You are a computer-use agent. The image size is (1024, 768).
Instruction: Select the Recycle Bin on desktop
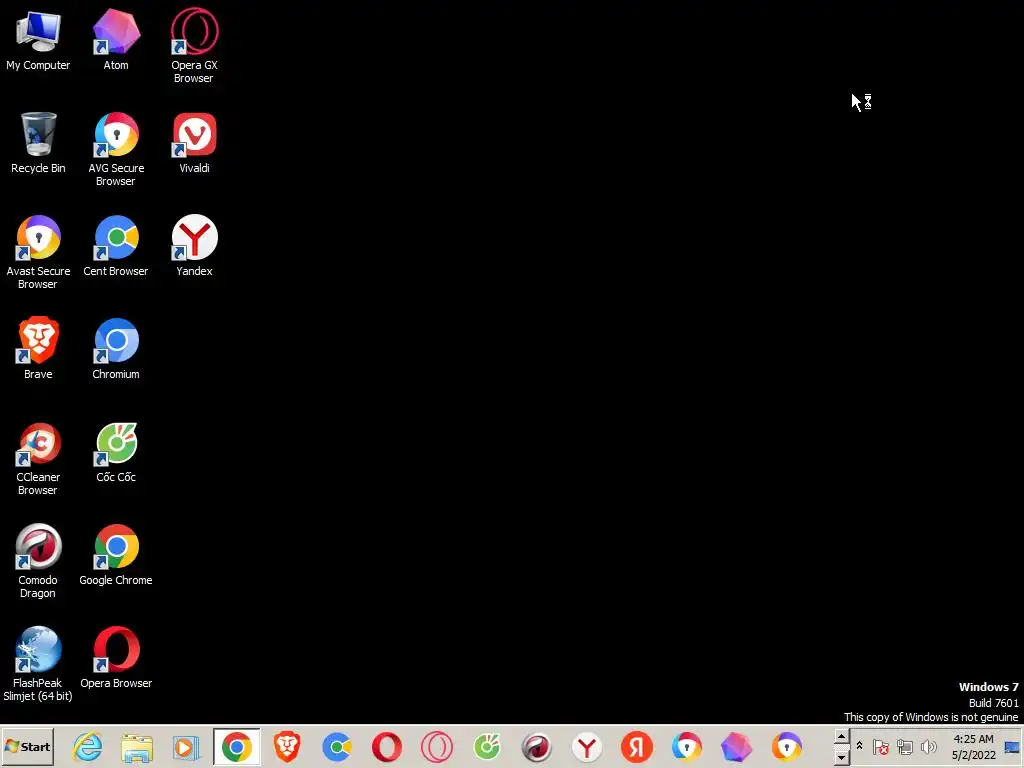(x=38, y=144)
